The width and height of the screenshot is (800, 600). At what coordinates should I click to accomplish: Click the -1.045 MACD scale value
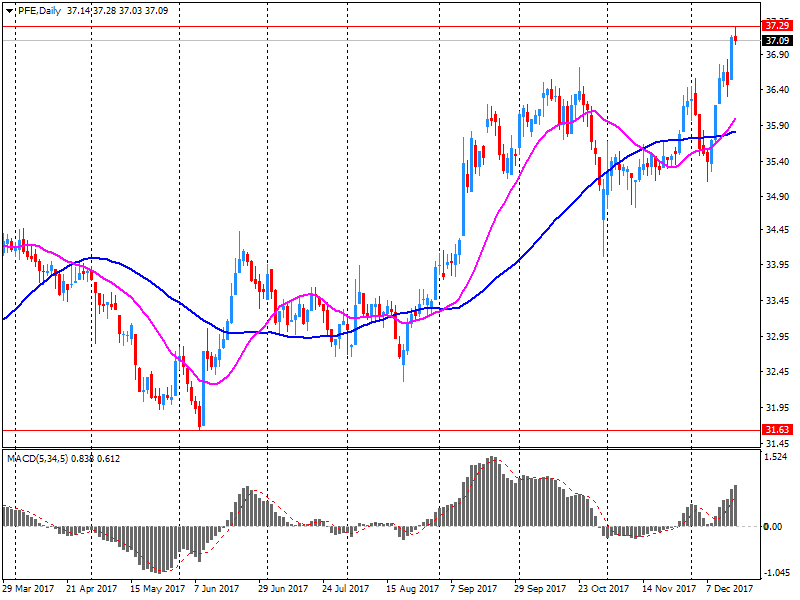click(x=777, y=573)
